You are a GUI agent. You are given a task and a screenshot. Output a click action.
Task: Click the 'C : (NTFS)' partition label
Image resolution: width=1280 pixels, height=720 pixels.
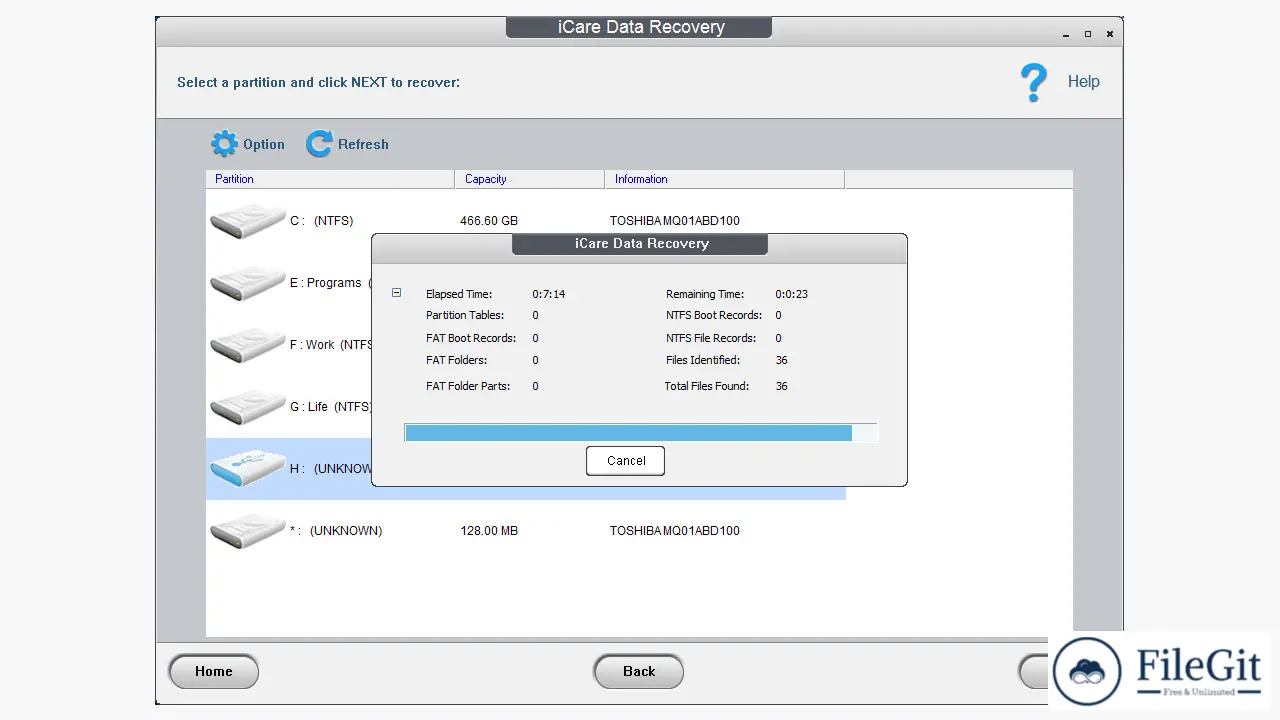322,221
